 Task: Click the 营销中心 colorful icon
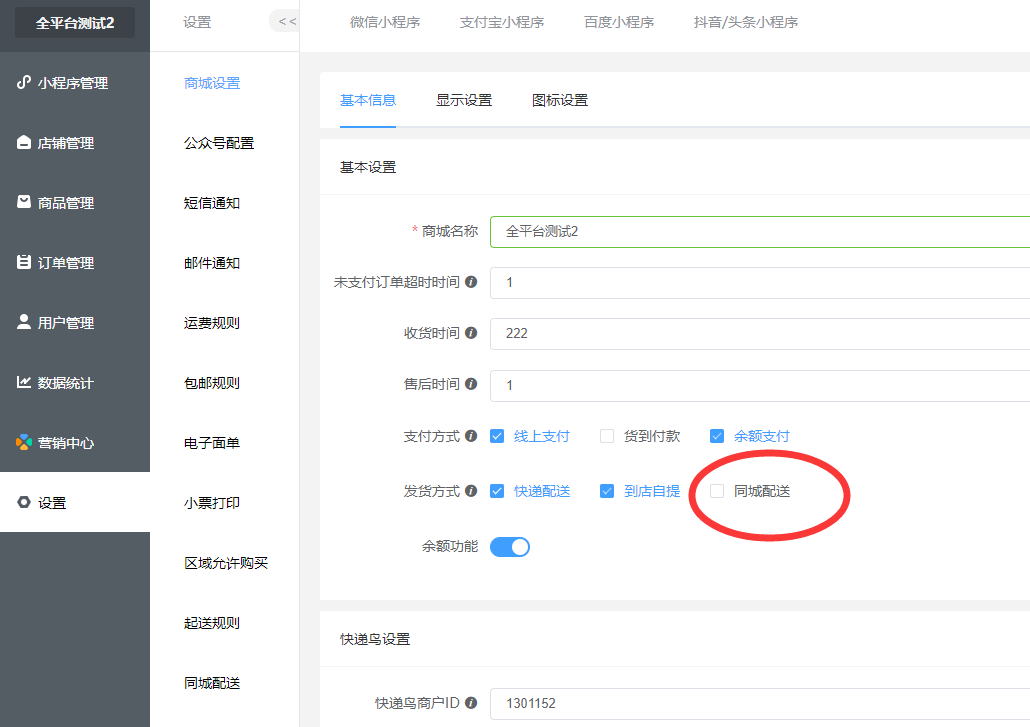click(x=24, y=442)
